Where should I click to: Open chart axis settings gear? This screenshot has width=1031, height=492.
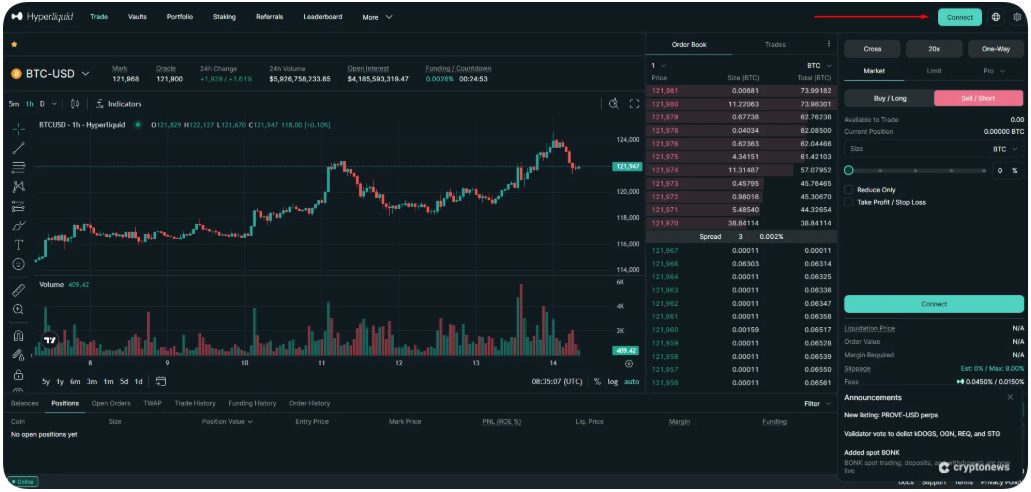(x=629, y=364)
